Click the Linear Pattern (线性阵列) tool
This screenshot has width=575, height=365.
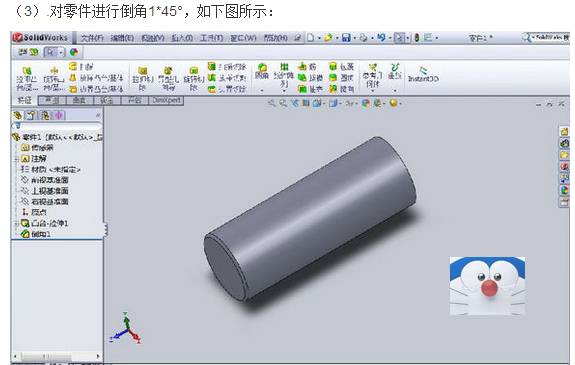point(284,75)
